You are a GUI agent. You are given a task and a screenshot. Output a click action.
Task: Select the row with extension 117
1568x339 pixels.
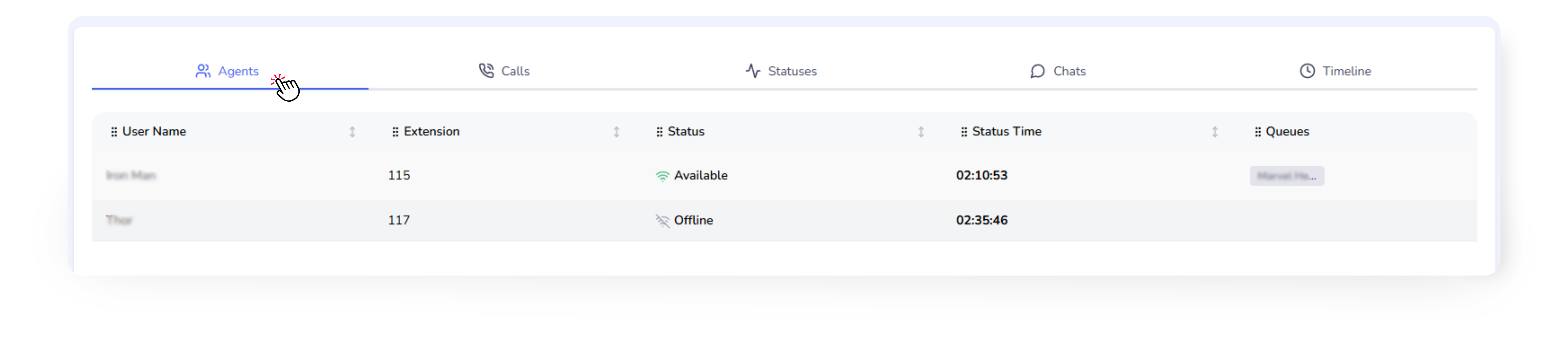pyautogui.click(x=399, y=220)
